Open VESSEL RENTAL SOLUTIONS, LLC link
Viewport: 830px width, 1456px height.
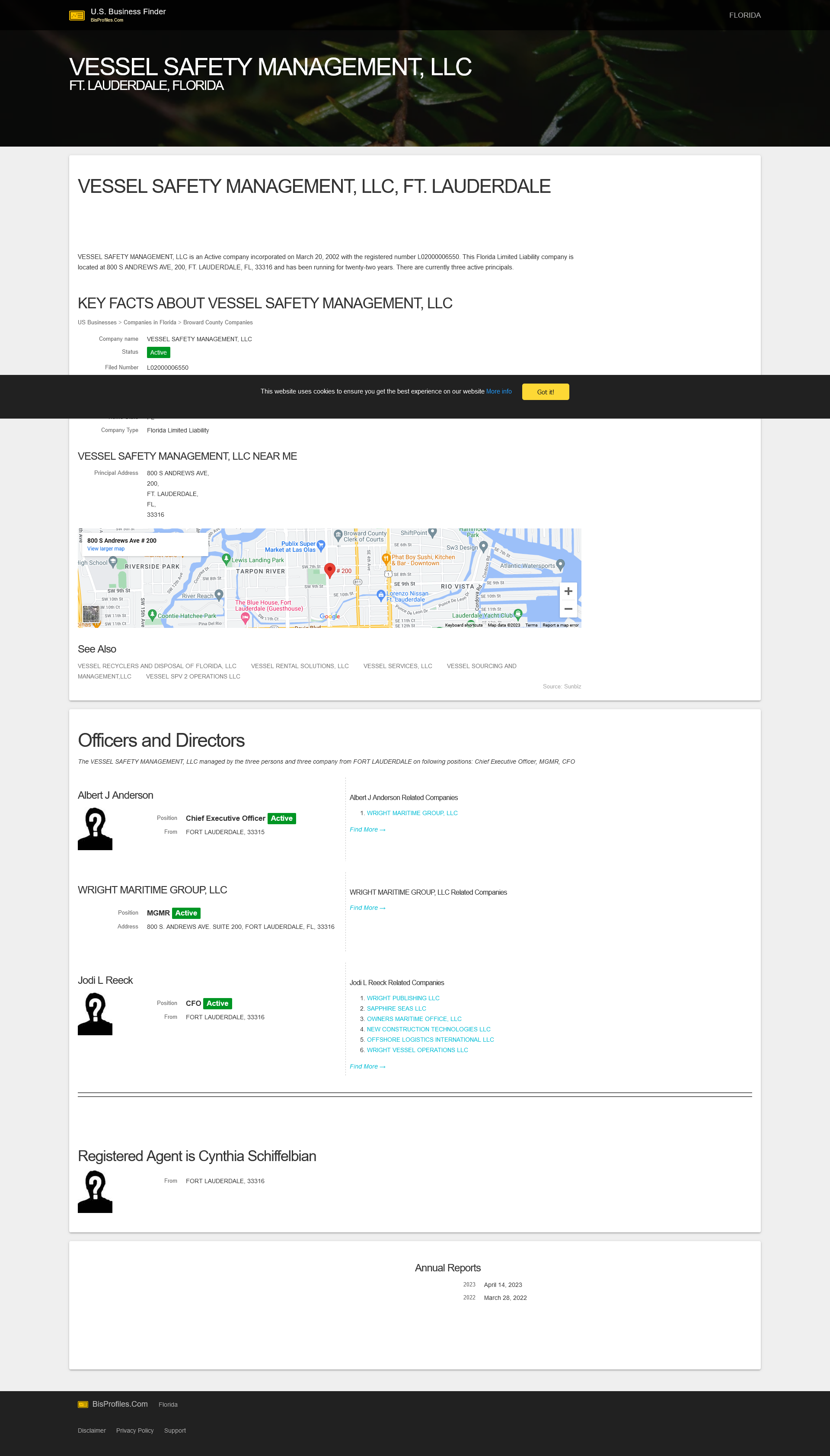tap(300, 666)
